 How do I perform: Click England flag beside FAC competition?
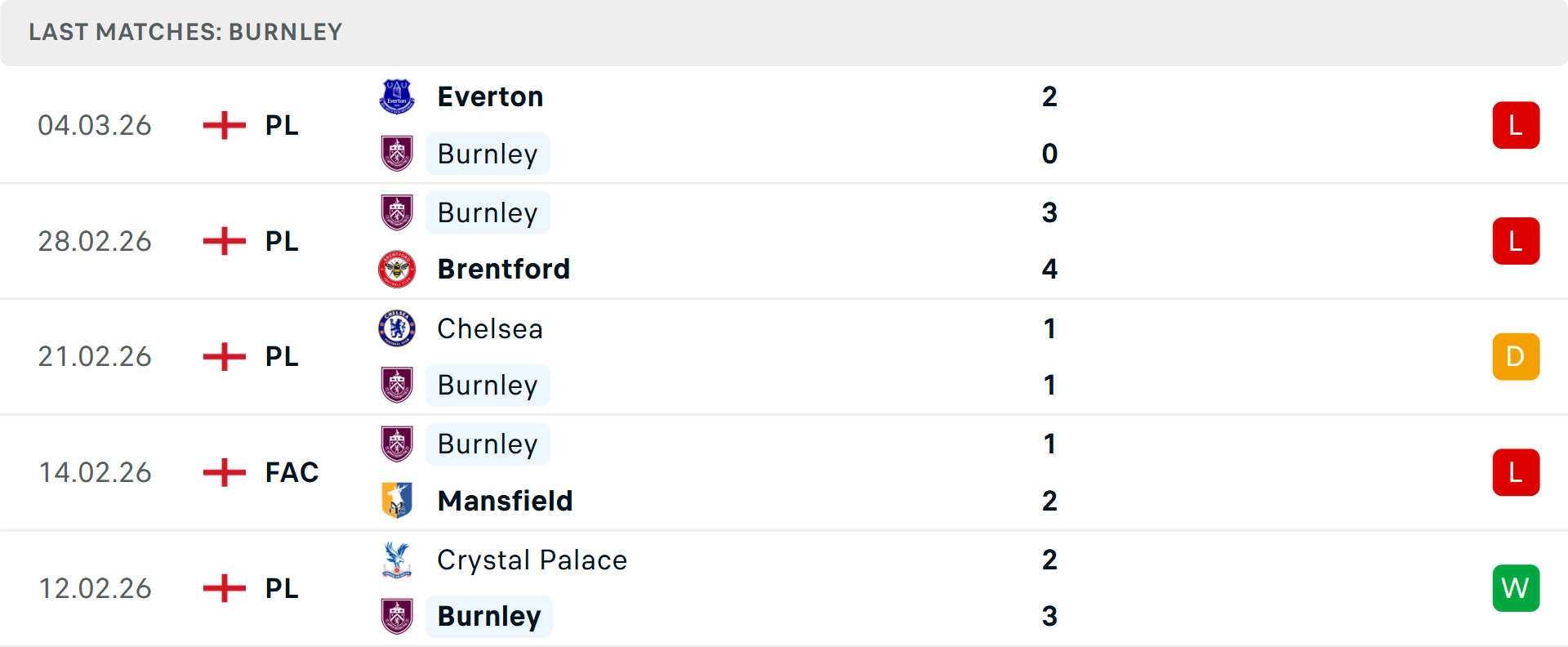click(224, 472)
